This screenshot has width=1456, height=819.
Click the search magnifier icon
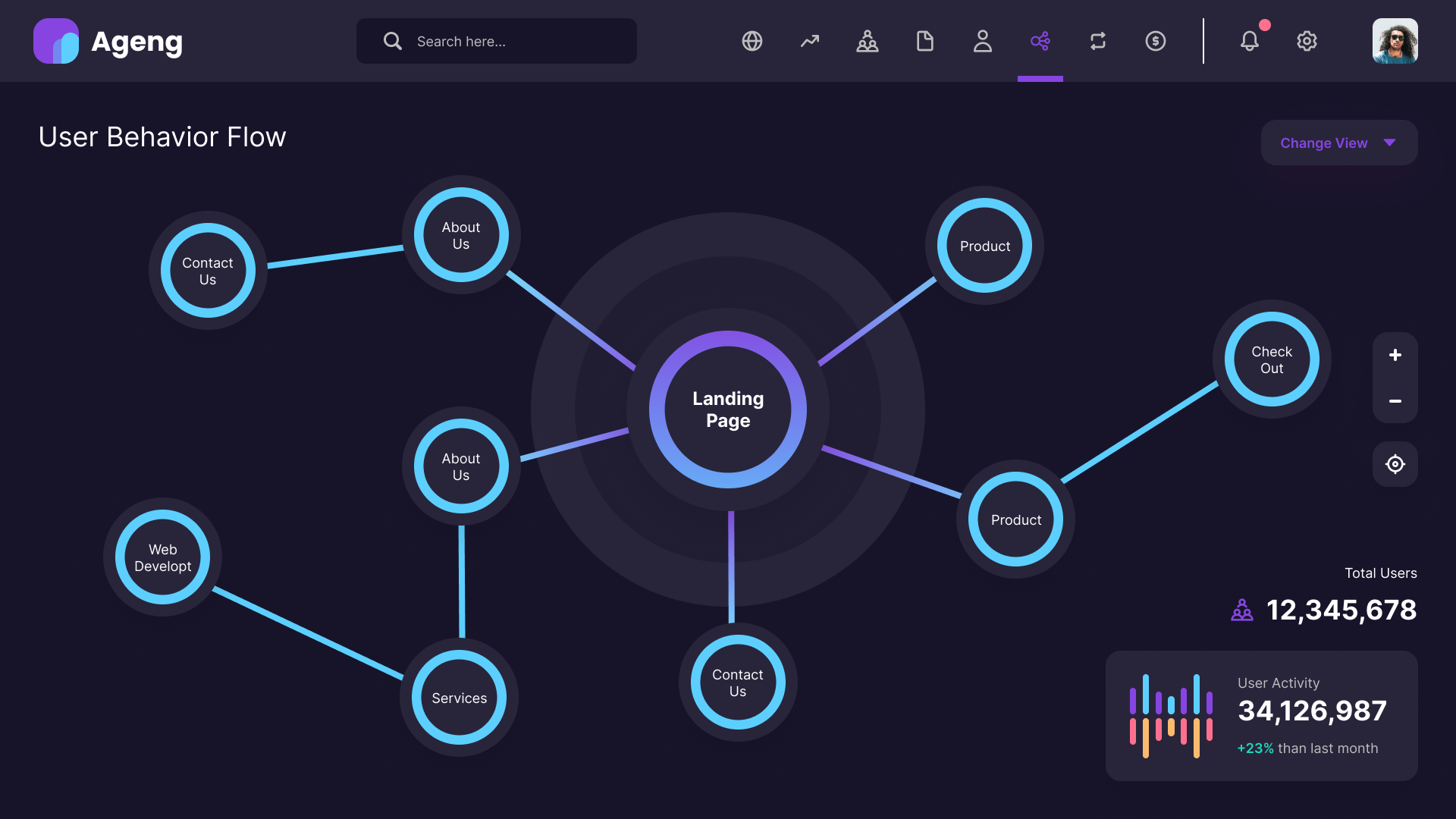(x=392, y=41)
